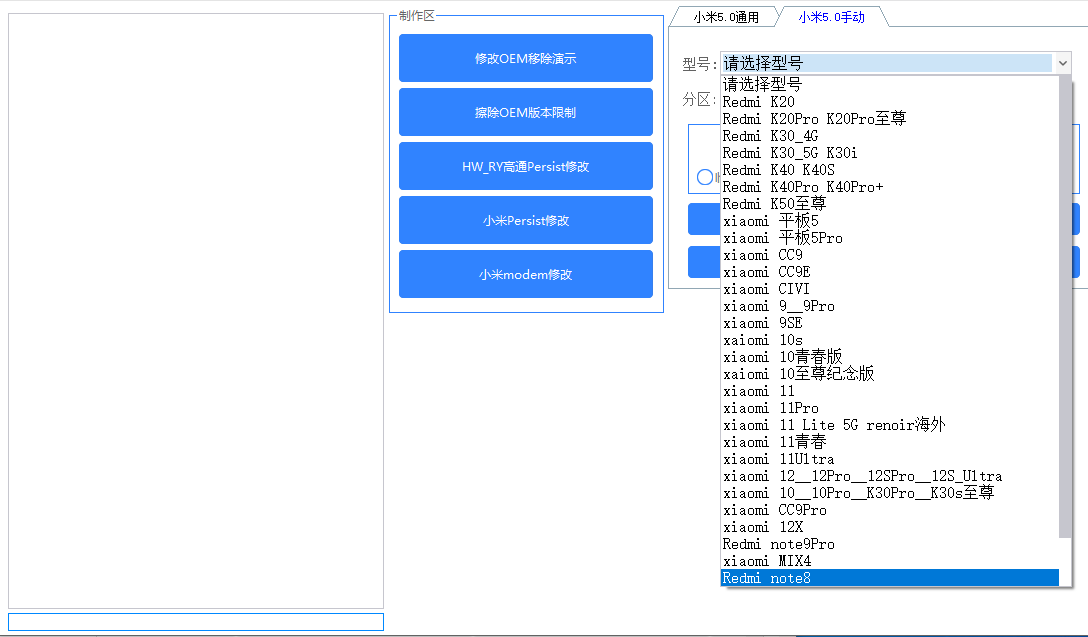The image size is (1088, 637).
Task: Select xiaomi 平板5Pro model
Action: click(x=890, y=238)
